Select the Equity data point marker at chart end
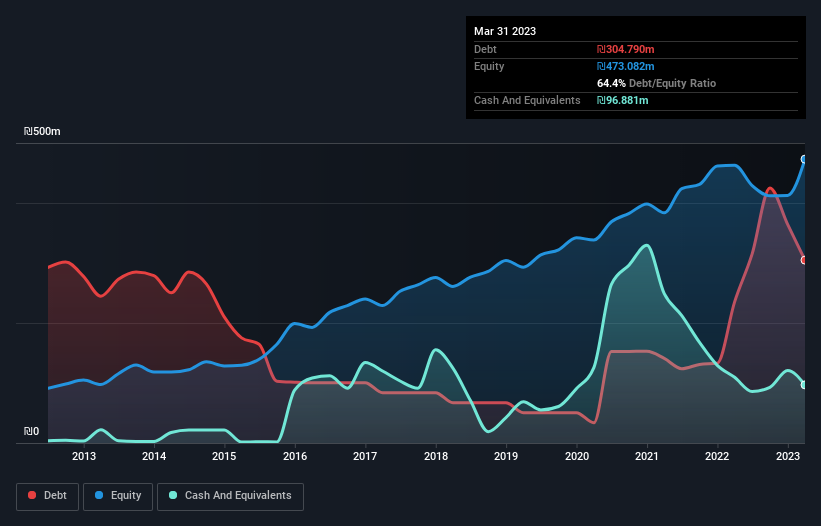This screenshot has width=821, height=526. click(804, 159)
